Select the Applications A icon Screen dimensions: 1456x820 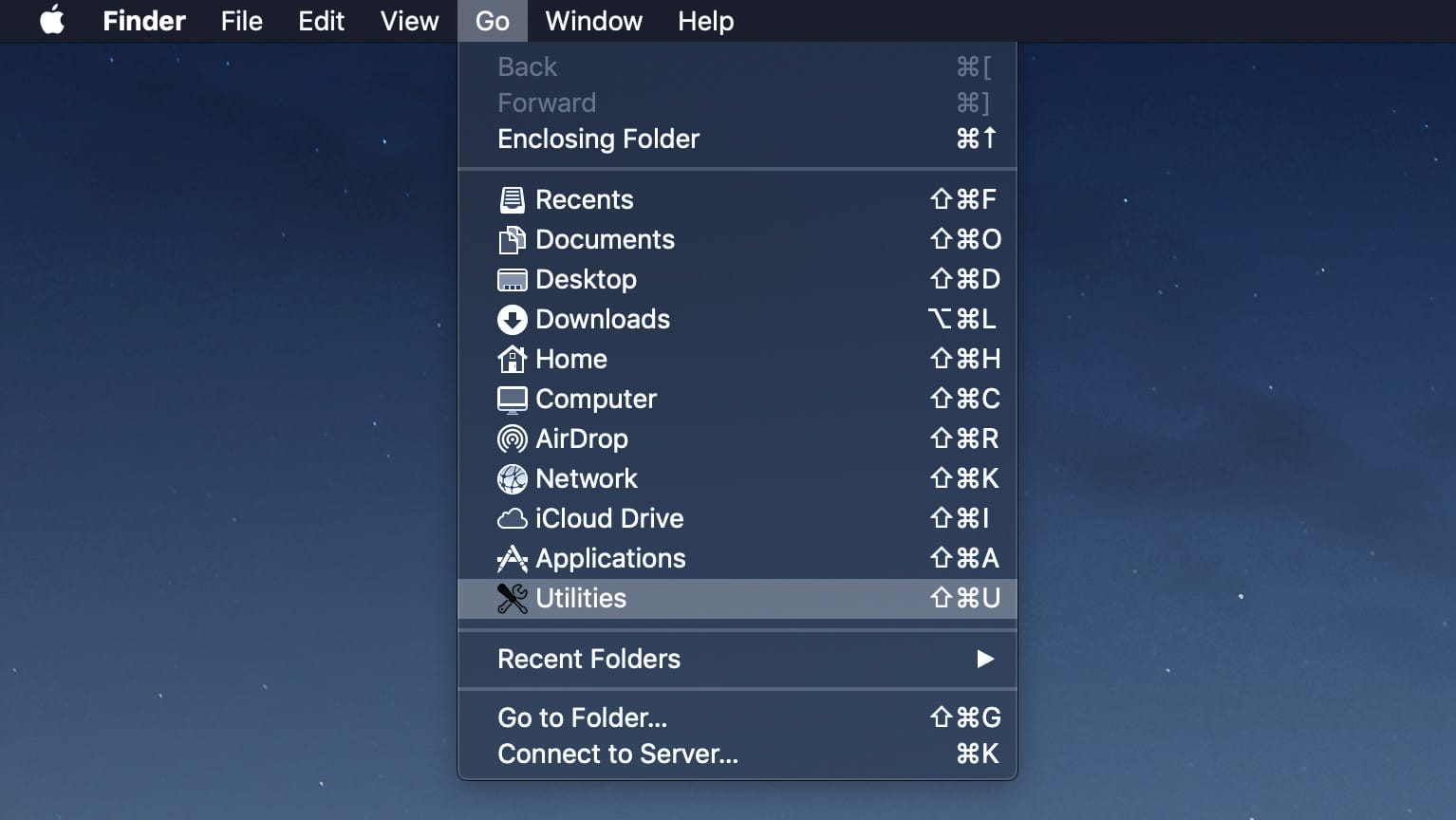point(513,558)
